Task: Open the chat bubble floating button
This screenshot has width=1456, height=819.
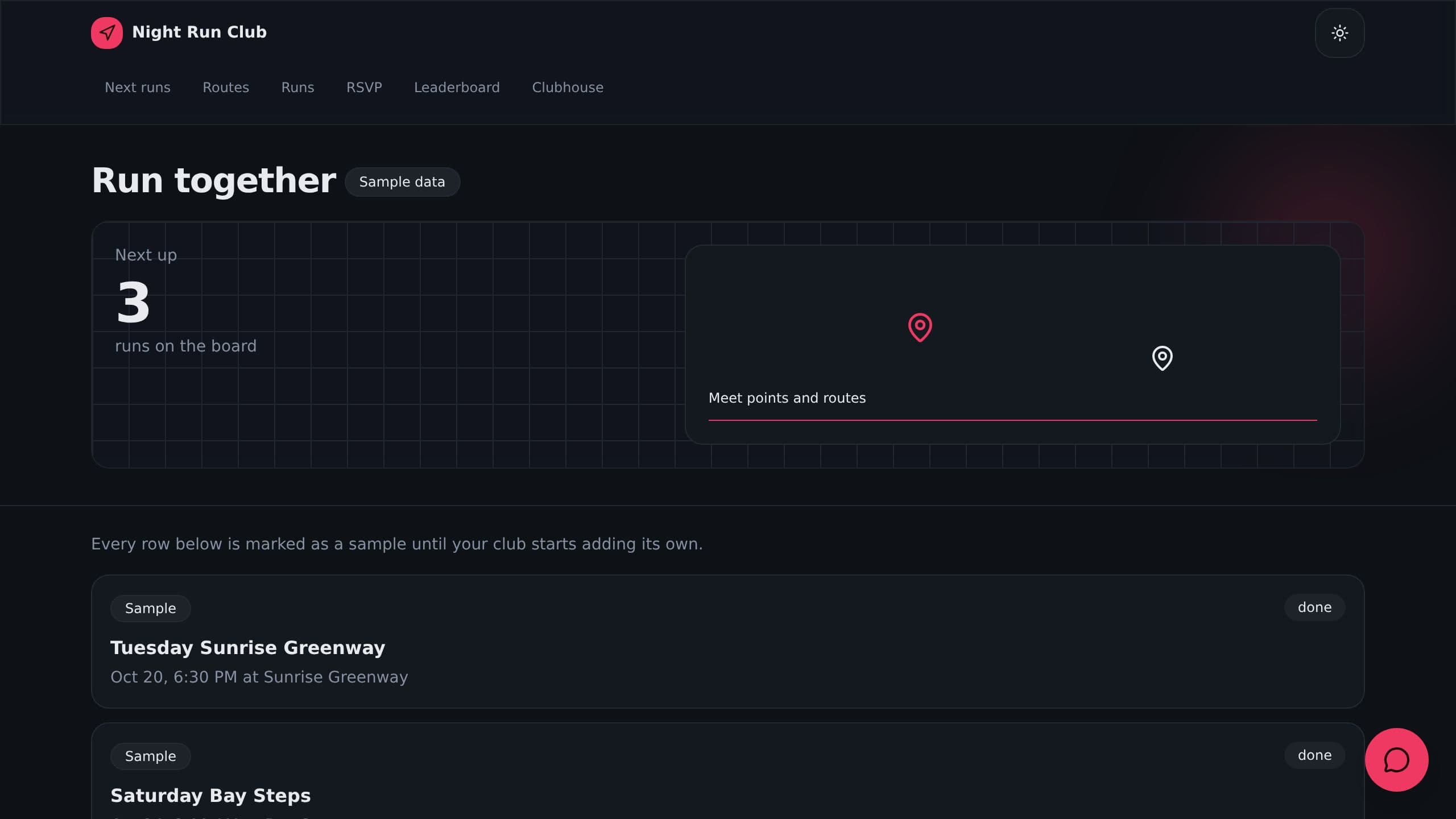Action: [1396, 760]
